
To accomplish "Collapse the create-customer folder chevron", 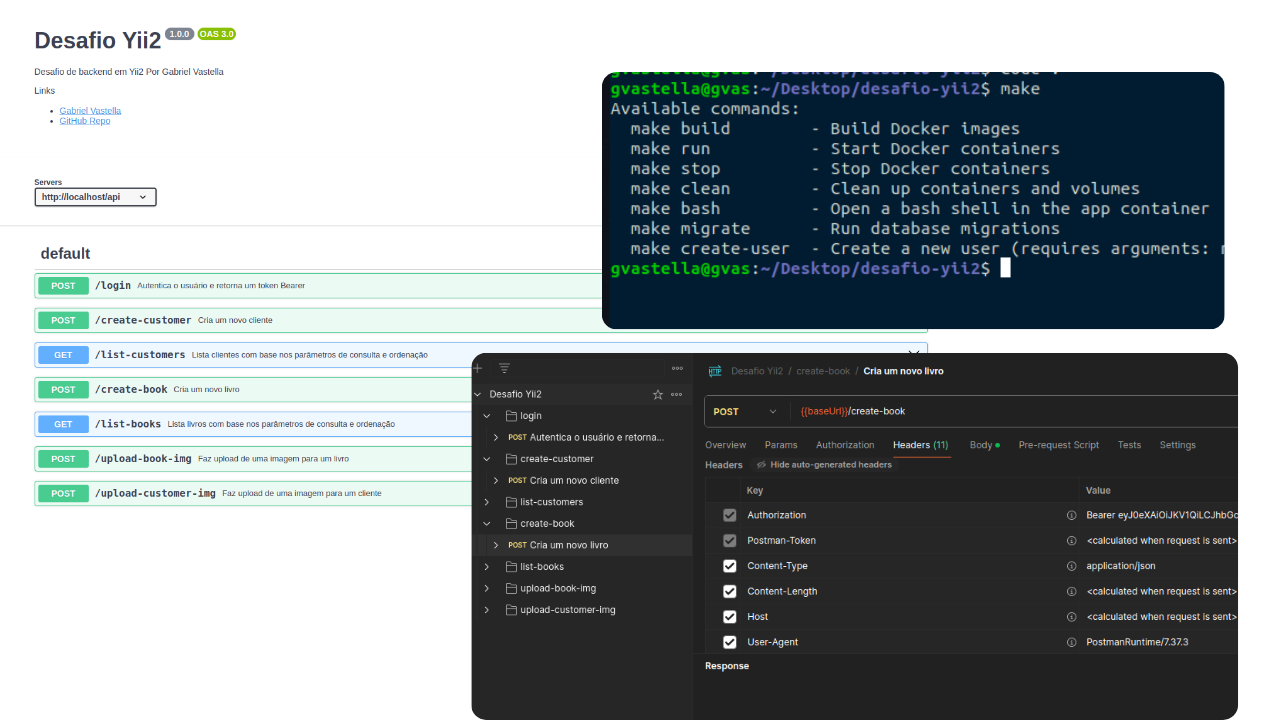I will tap(487, 459).
